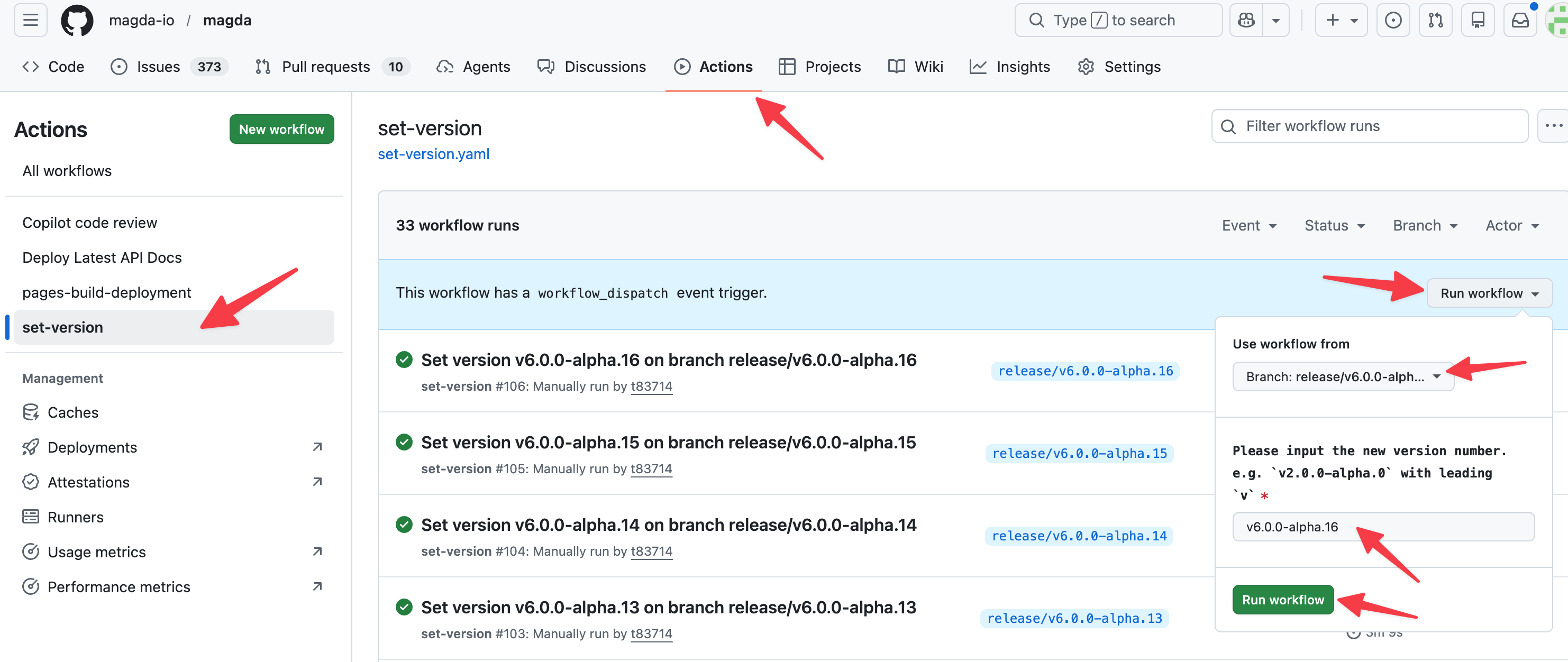
Task: Open the pull requests icon in header
Action: [x=1435, y=20]
